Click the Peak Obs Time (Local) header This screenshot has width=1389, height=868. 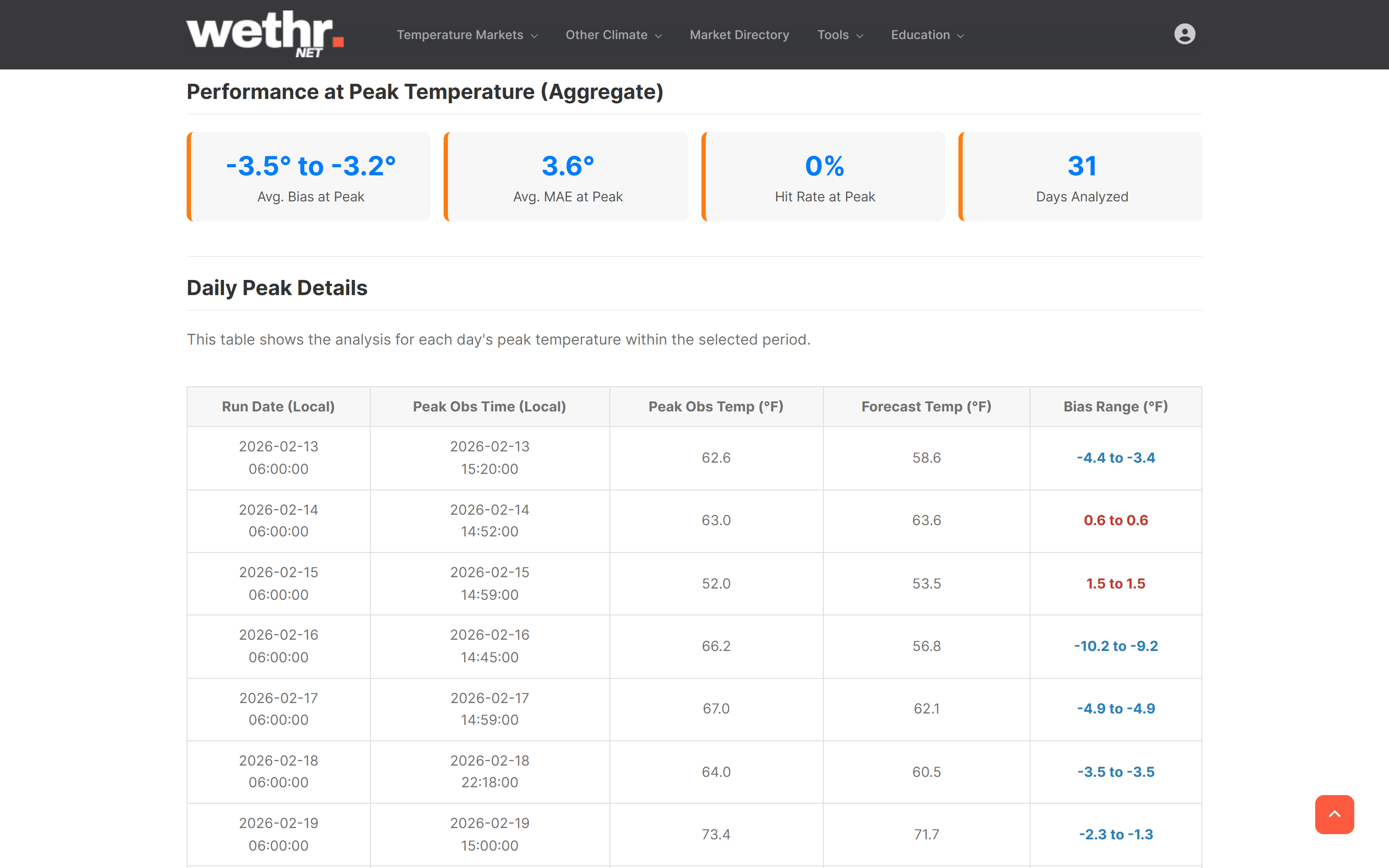click(x=489, y=407)
